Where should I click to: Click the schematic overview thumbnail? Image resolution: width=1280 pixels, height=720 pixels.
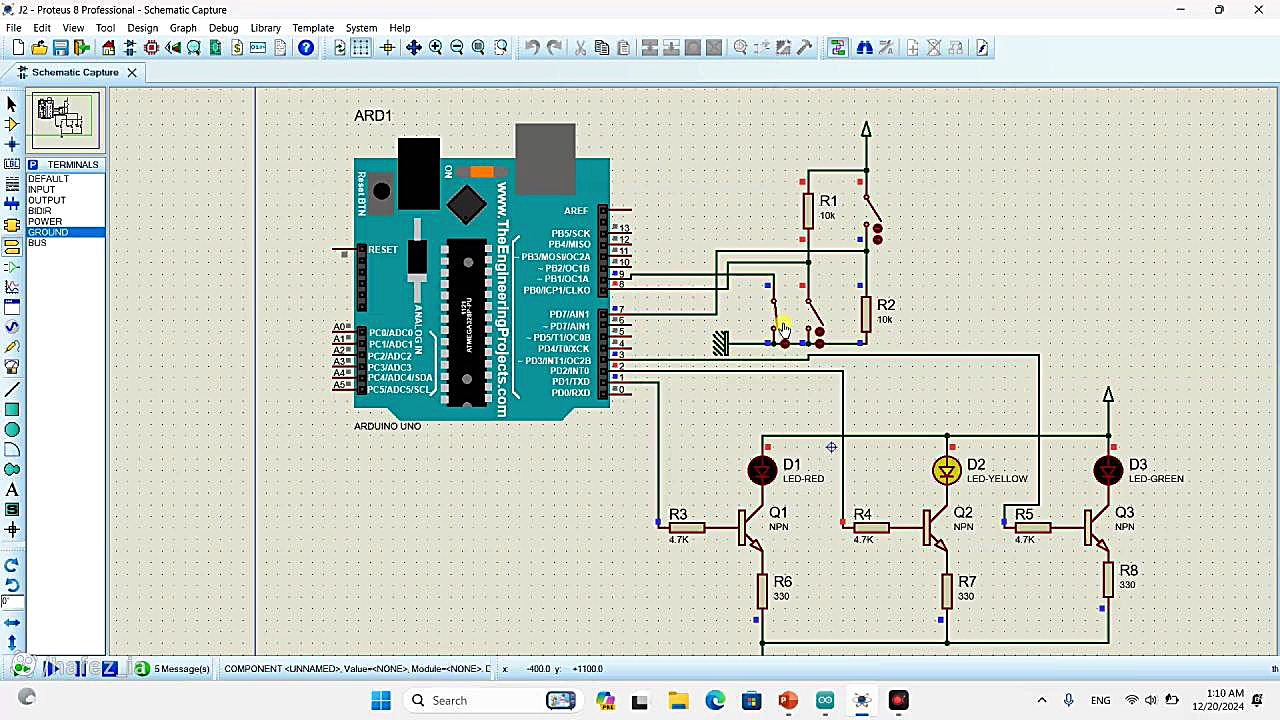pos(65,121)
